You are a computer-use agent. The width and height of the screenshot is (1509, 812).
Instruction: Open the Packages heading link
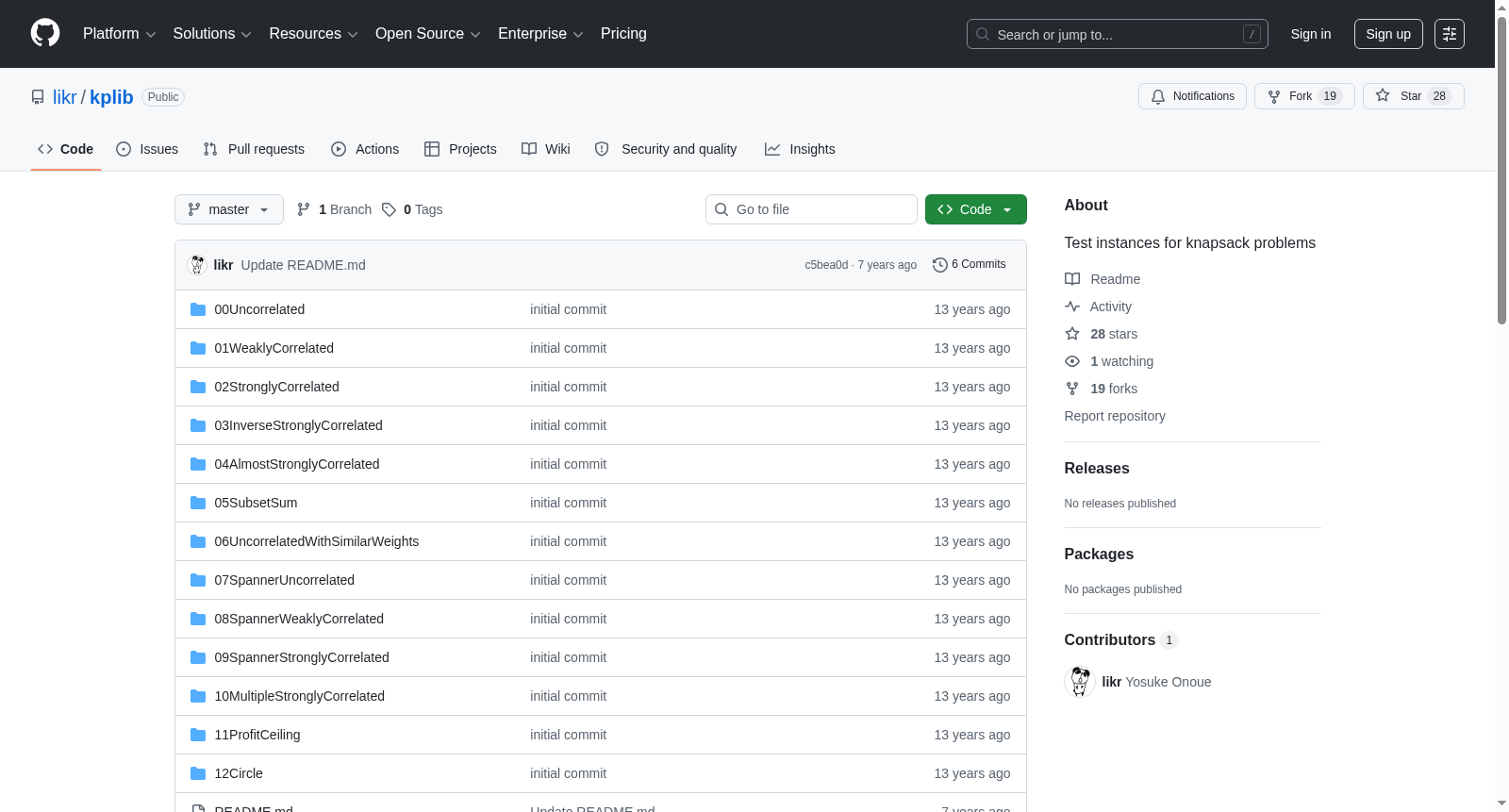1099,554
